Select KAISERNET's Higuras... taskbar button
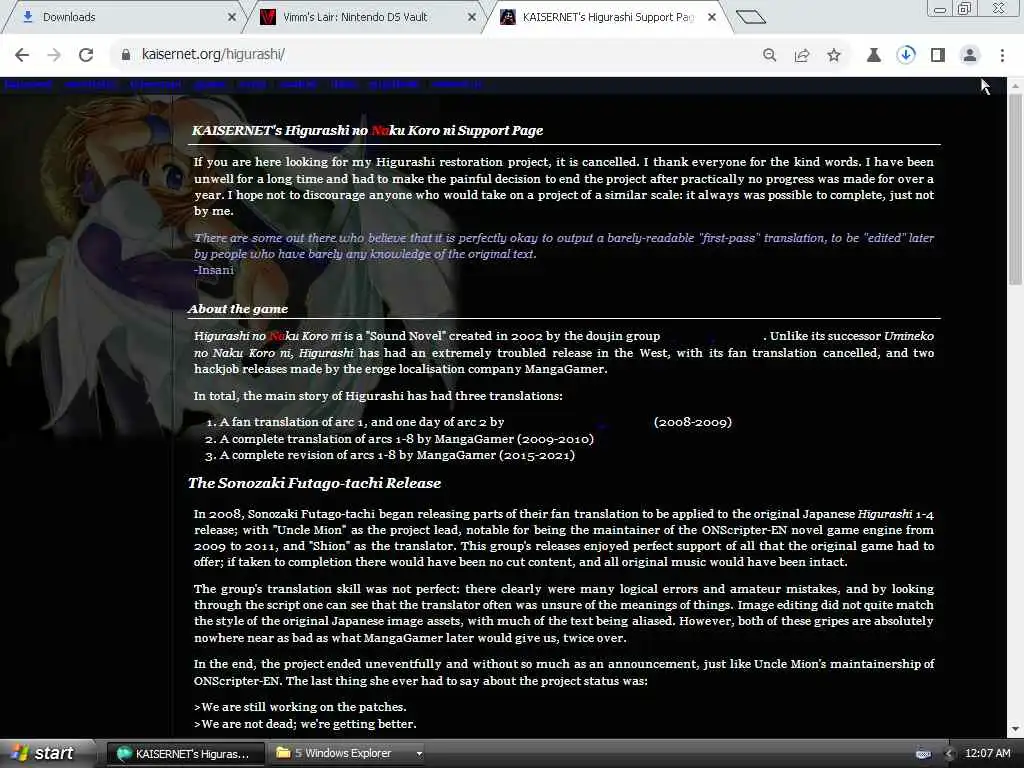 pyautogui.click(x=185, y=754)
